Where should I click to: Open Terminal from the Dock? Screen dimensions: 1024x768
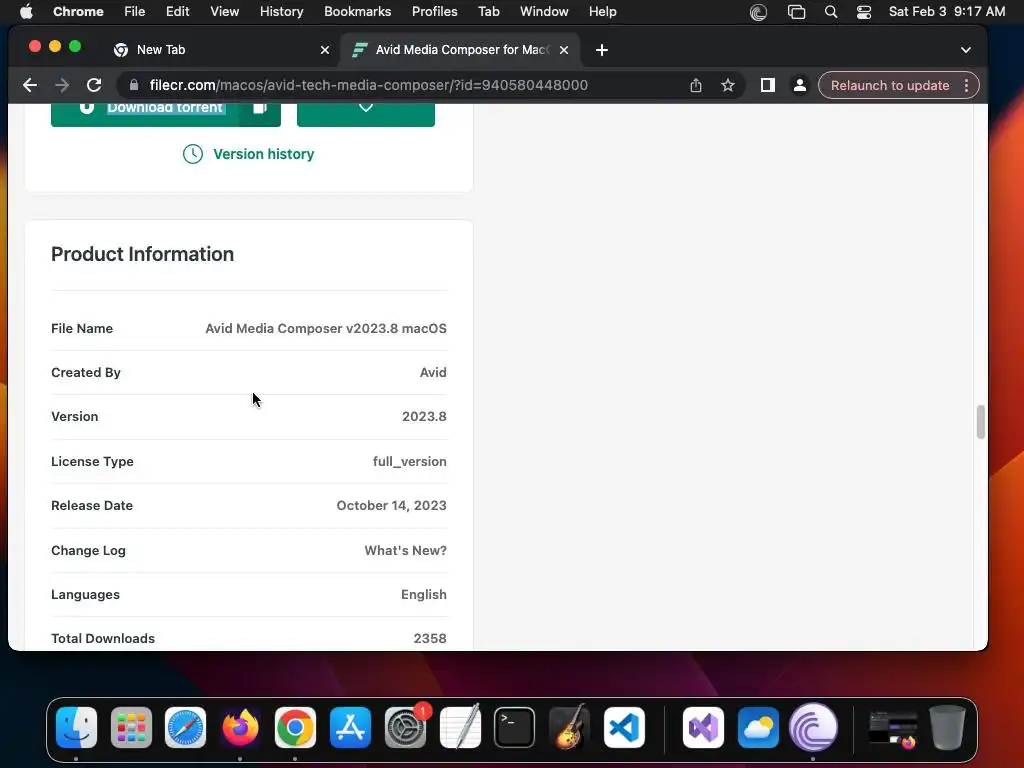(515, 728)
